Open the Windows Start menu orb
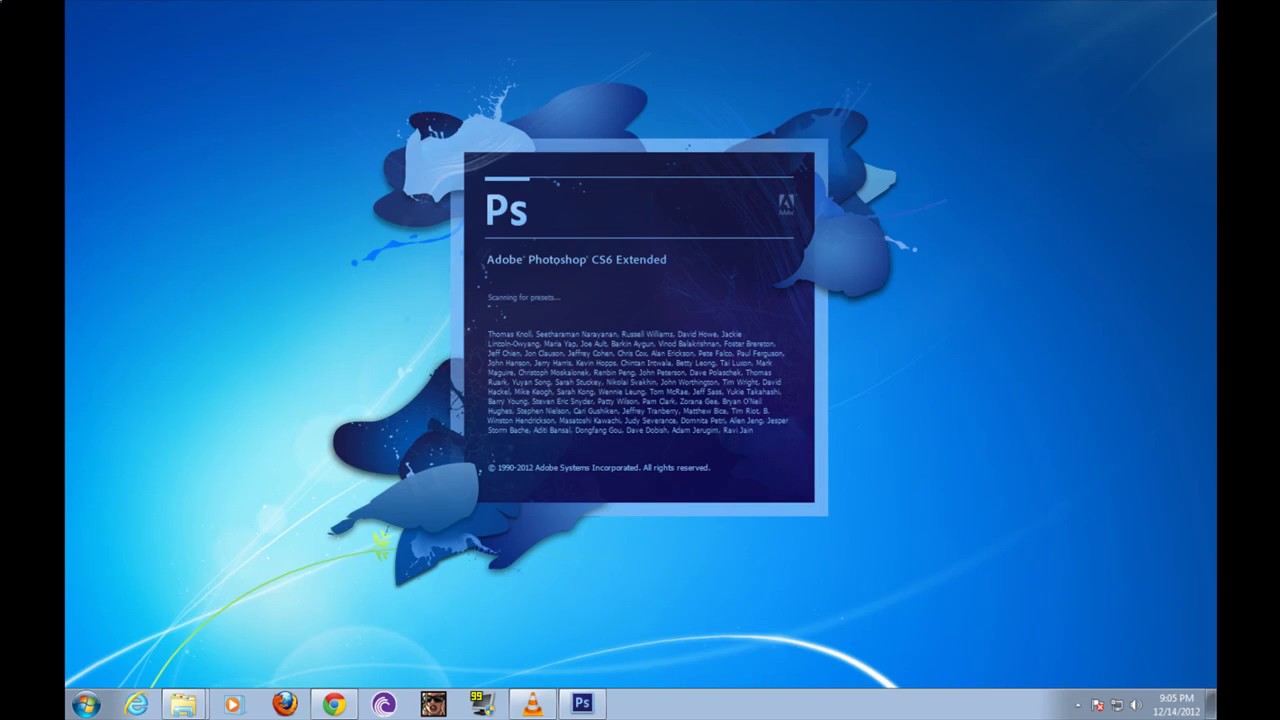 click(86, 704)
